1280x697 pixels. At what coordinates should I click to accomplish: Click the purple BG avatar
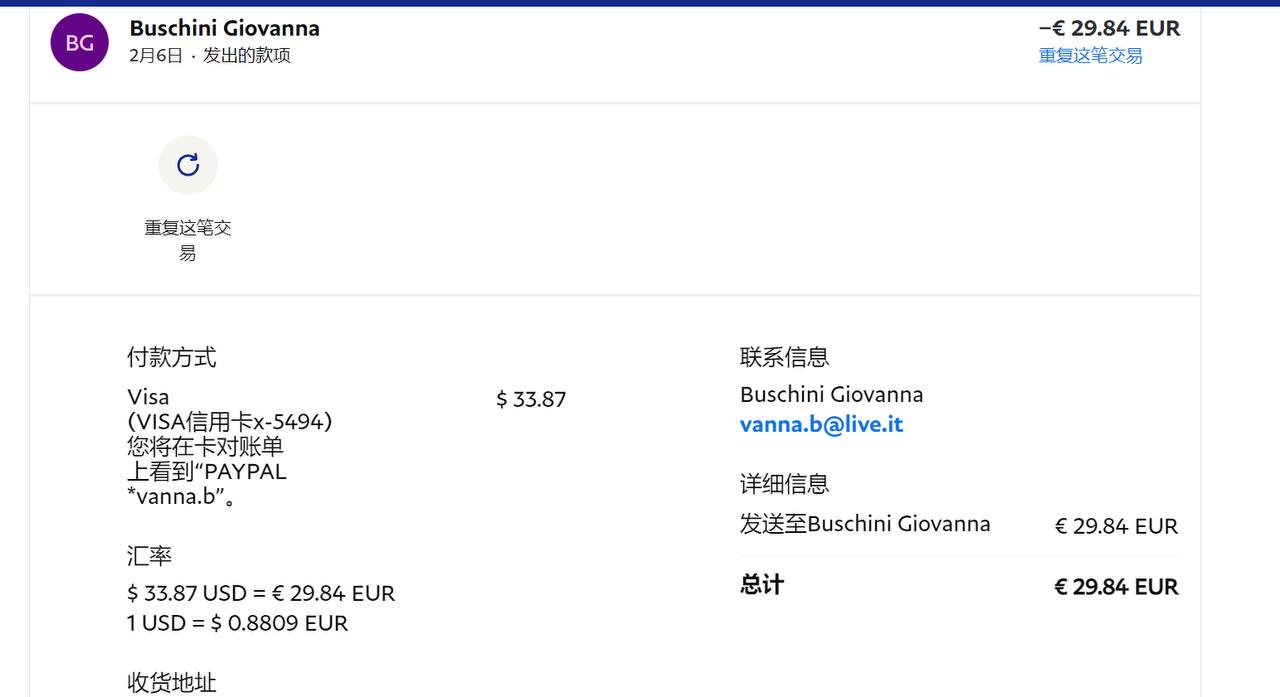(80, 42)
